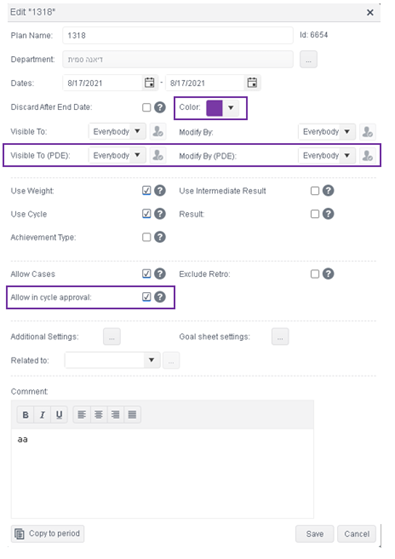Show help for Exclude Retro option

(x=328, y=274)
